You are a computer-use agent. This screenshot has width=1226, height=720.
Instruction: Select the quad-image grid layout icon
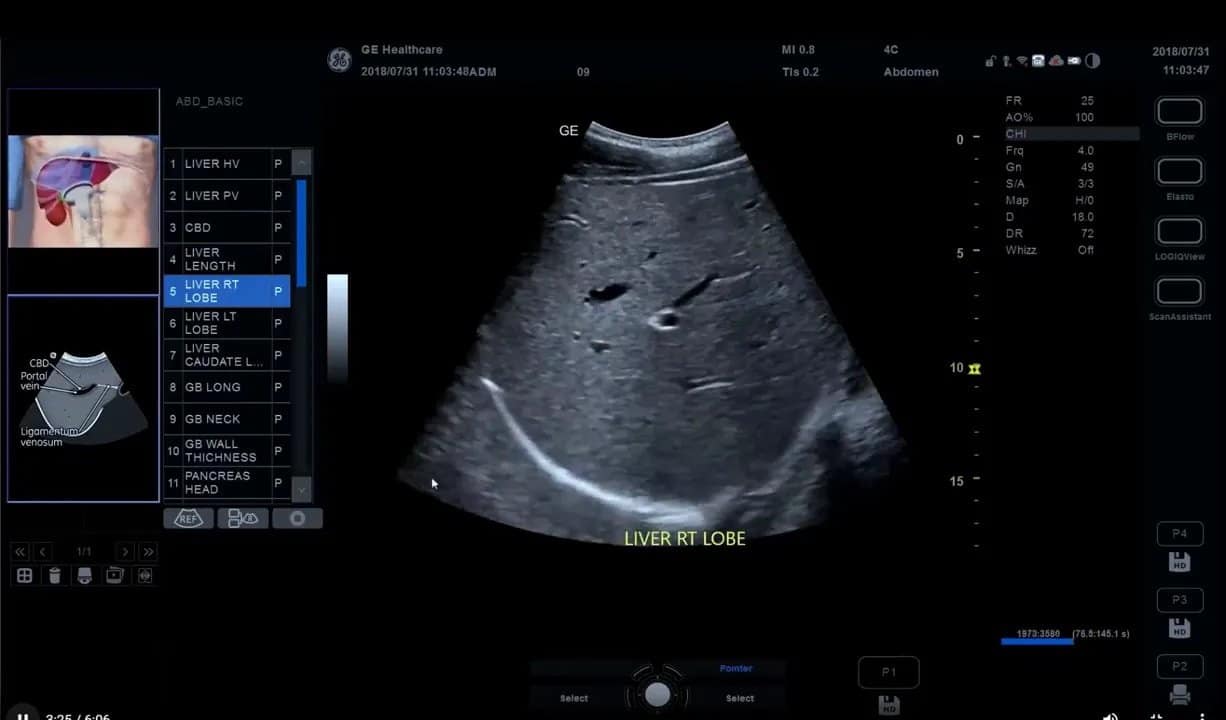[22, 575]
